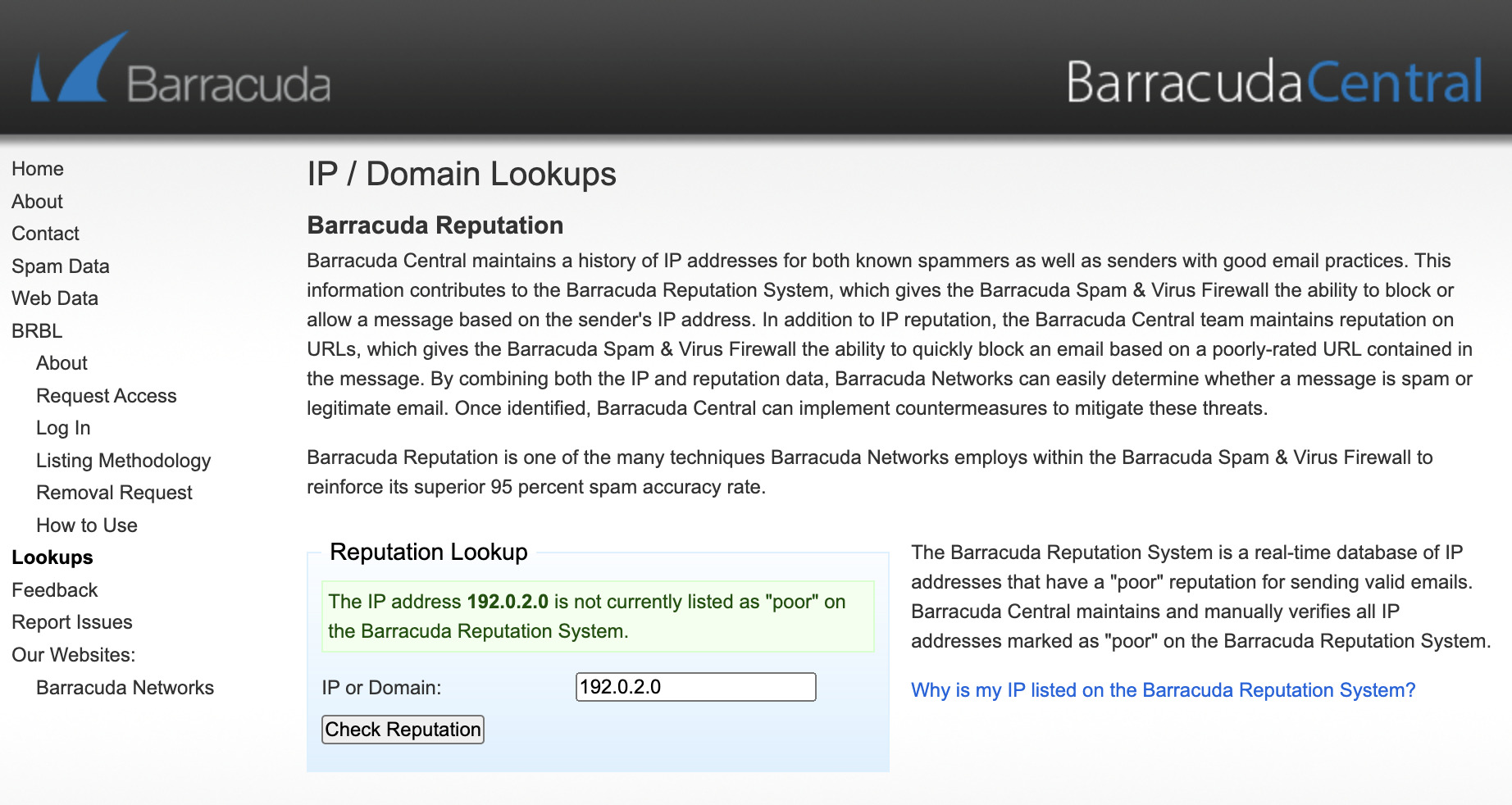
Task: Open the About page
Action: [36, 202]
